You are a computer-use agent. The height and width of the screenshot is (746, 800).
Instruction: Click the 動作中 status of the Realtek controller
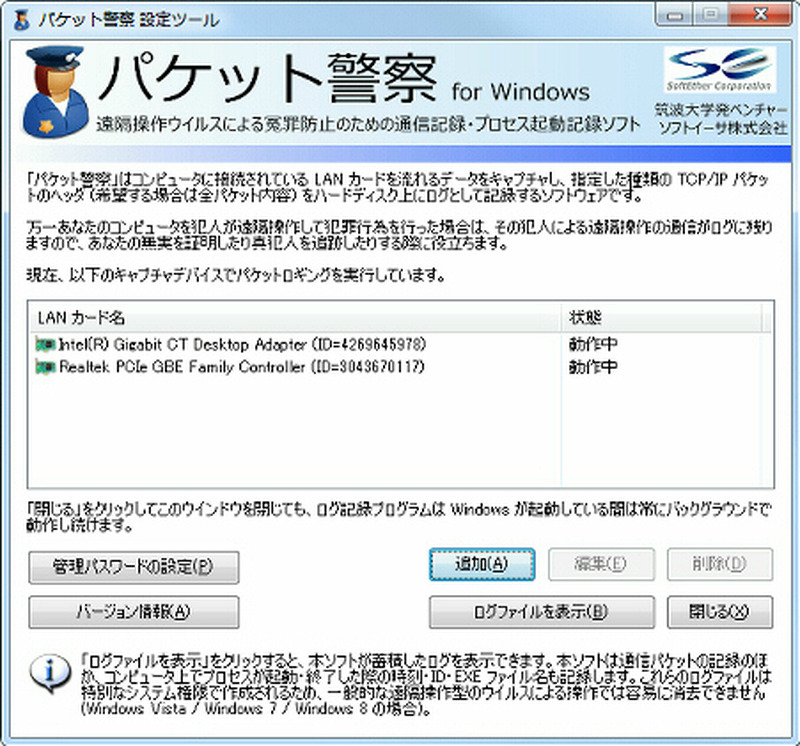click(593, 367)
